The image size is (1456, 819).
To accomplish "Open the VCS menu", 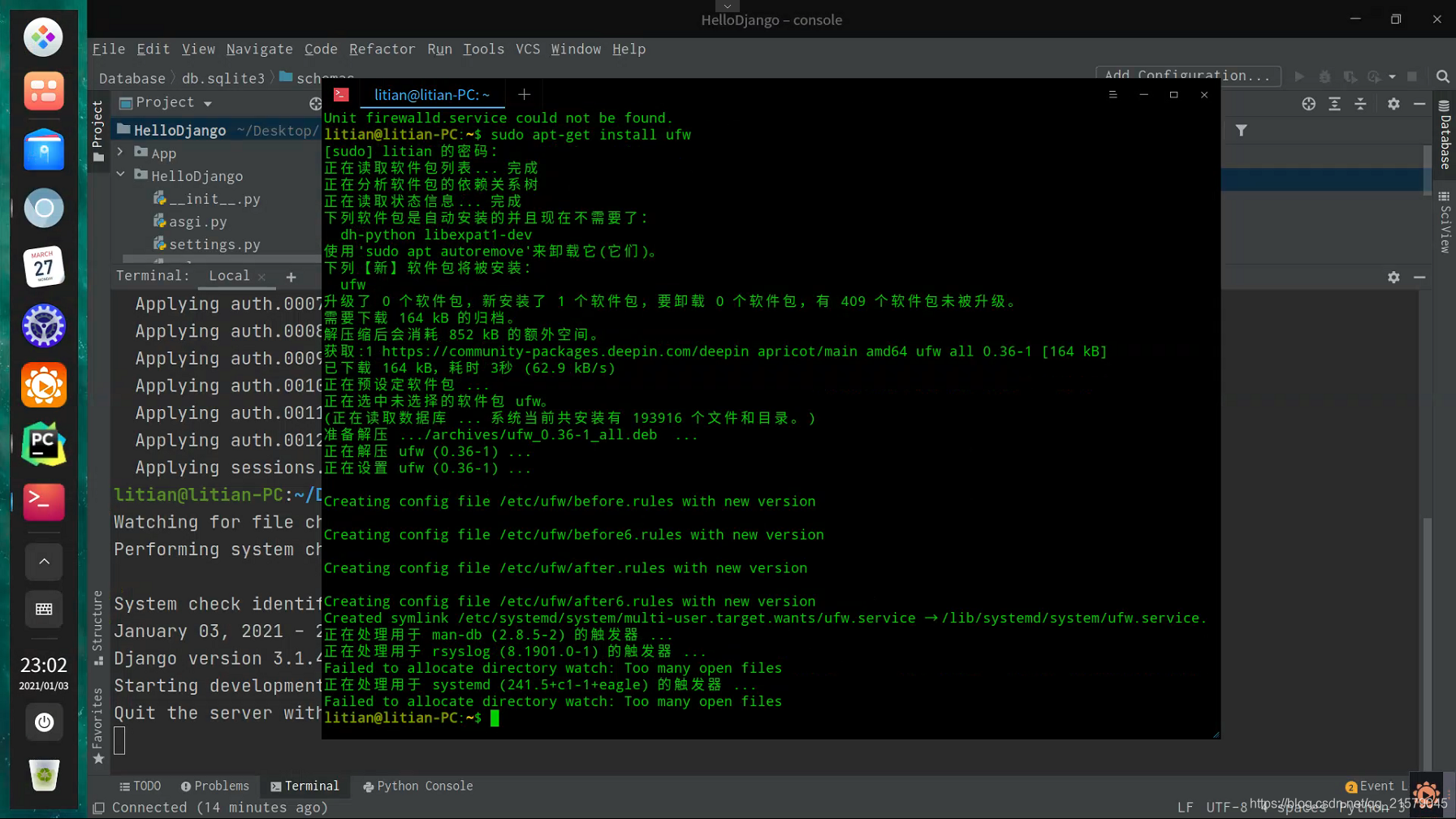I will [528, 49].
